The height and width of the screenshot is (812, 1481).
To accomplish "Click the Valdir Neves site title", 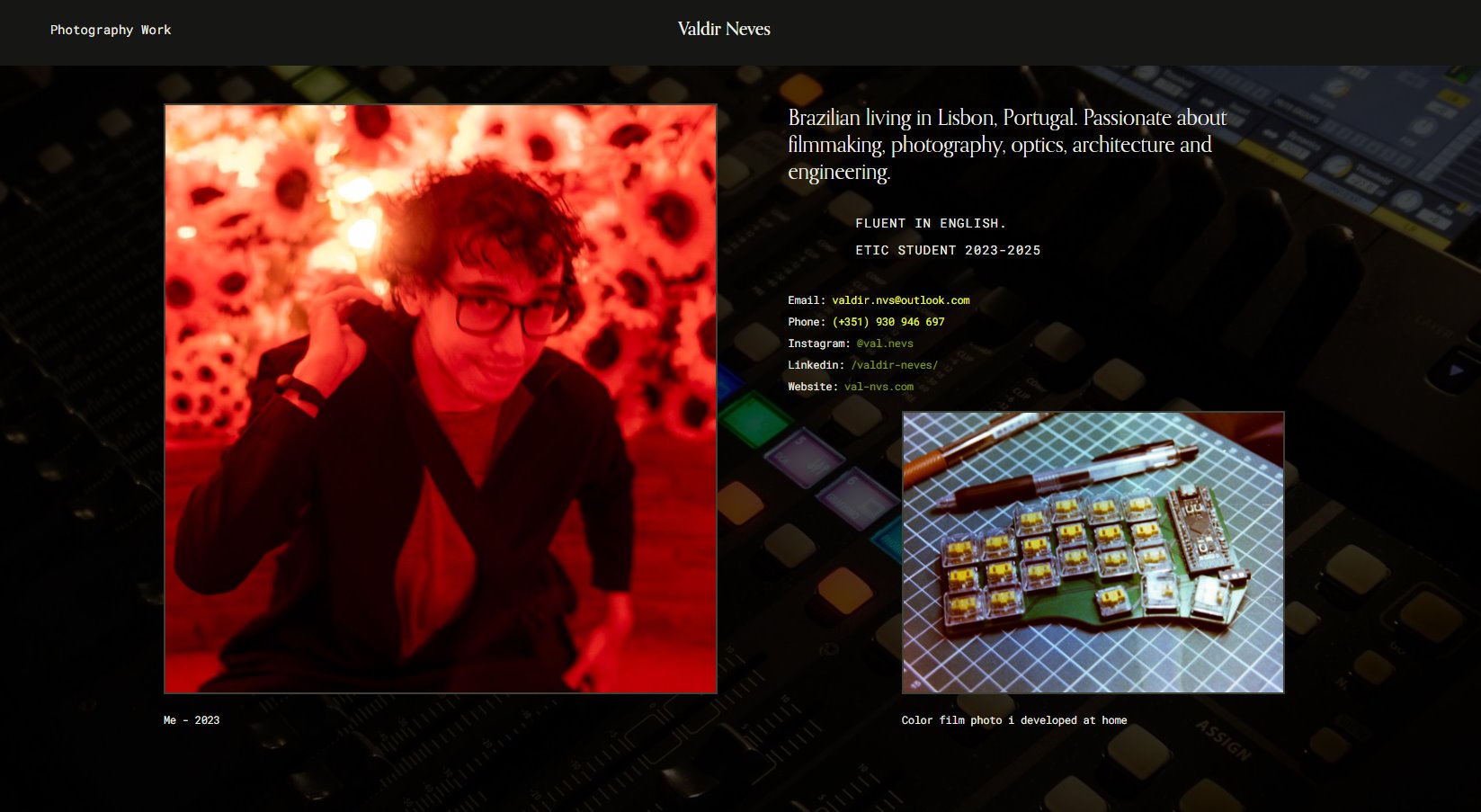I will tap(723, 29).
